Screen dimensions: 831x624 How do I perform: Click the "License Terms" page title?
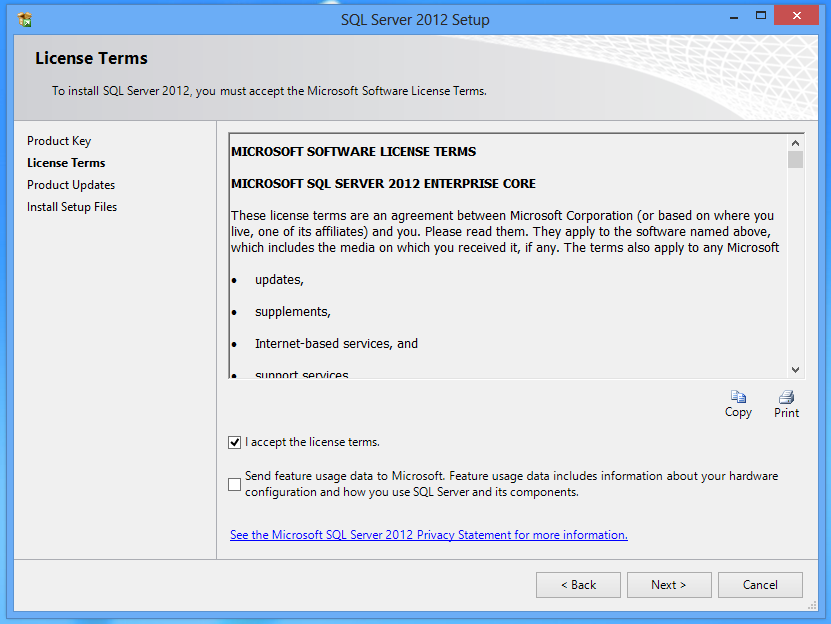click(91, 58)
